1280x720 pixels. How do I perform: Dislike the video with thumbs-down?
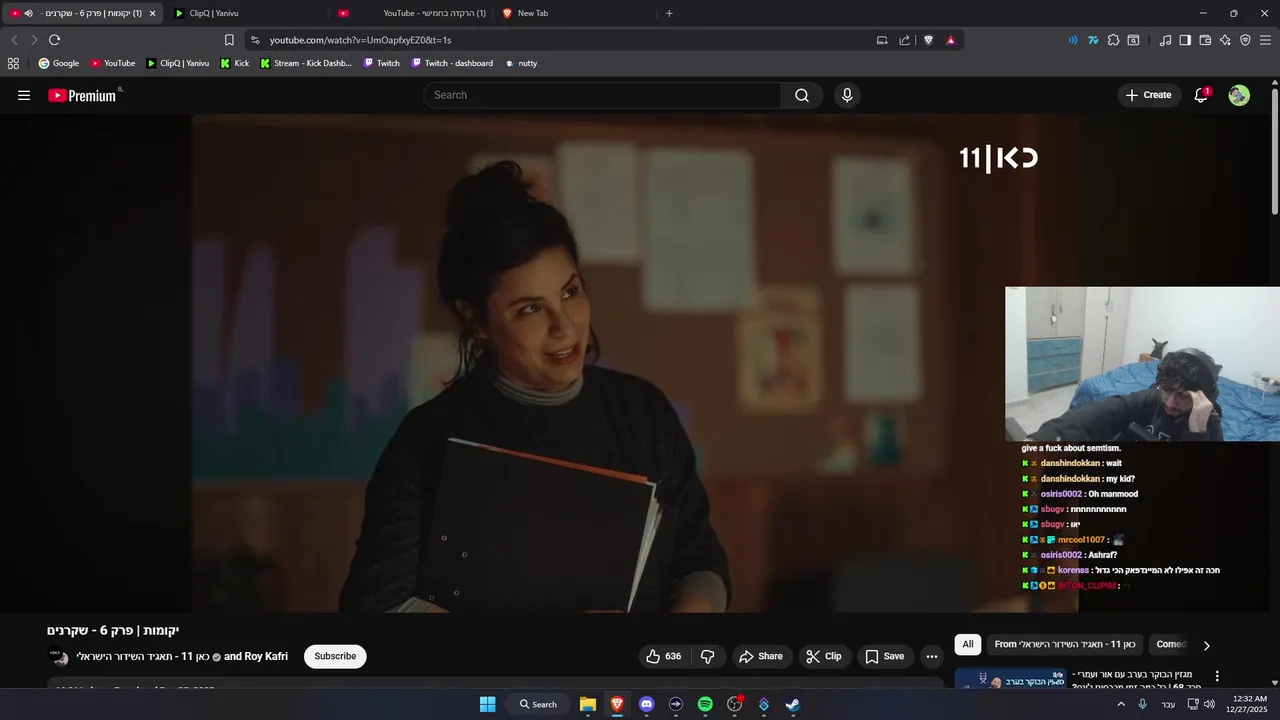pos(708,656)
